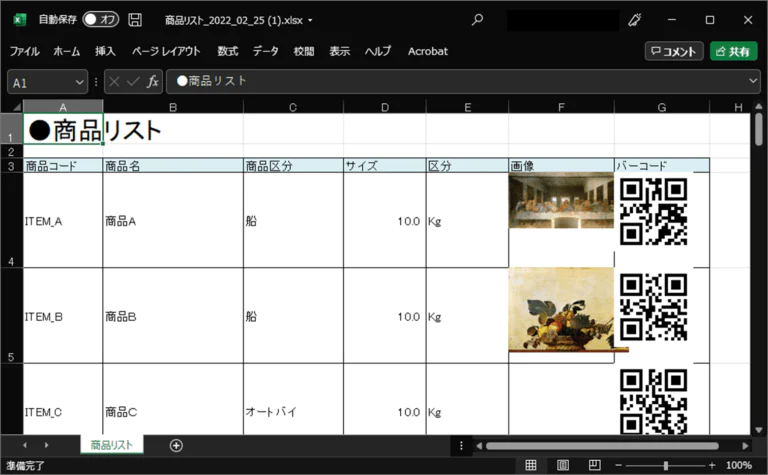Viewport: 768px width, 475px height.
Task: Click the Excel application icon
Action: click(x=20, y=20)
